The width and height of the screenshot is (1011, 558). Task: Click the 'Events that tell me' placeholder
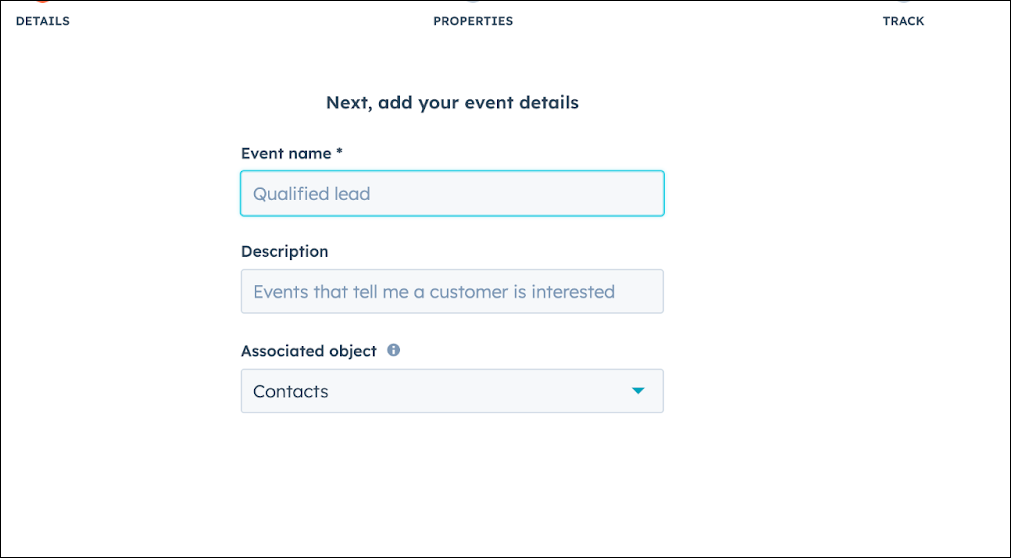pyautogui.click(x=434, y=292)
